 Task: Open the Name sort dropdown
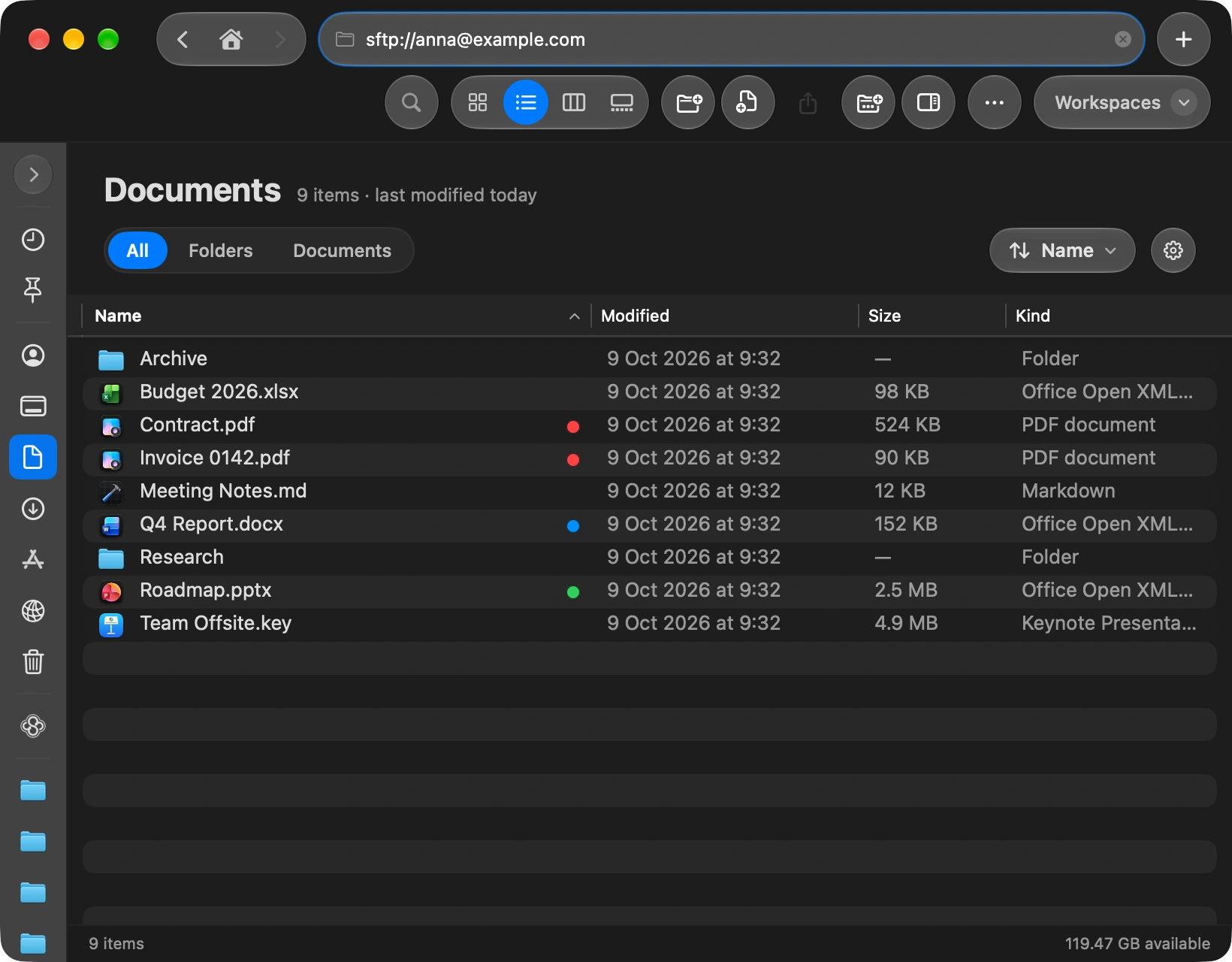pos(1062,250)
